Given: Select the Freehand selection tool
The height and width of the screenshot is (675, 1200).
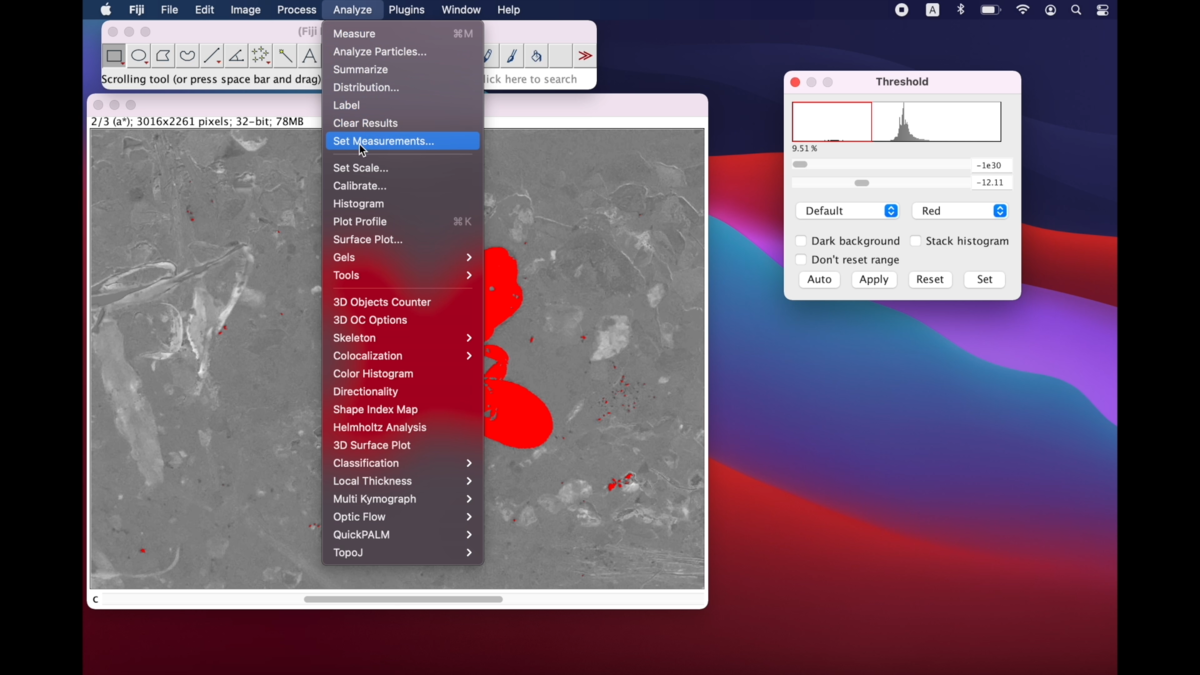Looking at the screenshot, I should pos(187,56).
